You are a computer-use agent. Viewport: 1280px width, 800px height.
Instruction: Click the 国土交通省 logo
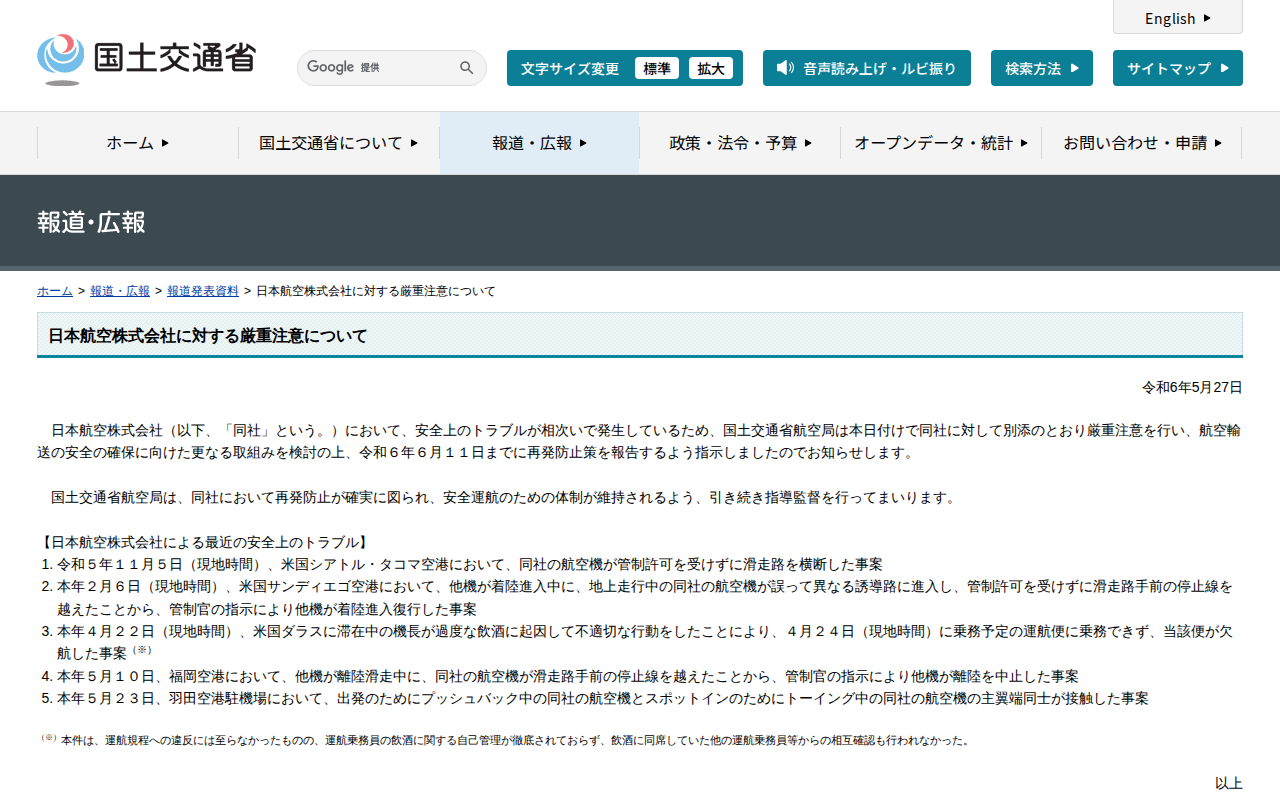(147, 59)
